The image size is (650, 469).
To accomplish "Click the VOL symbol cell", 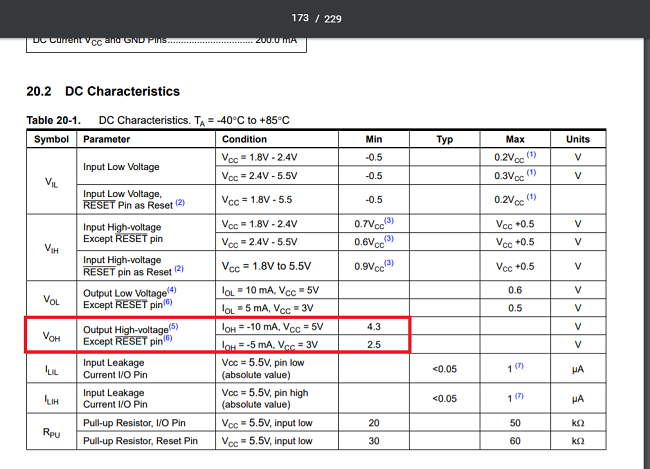I will pyautogui.click(x=51, y=299).
